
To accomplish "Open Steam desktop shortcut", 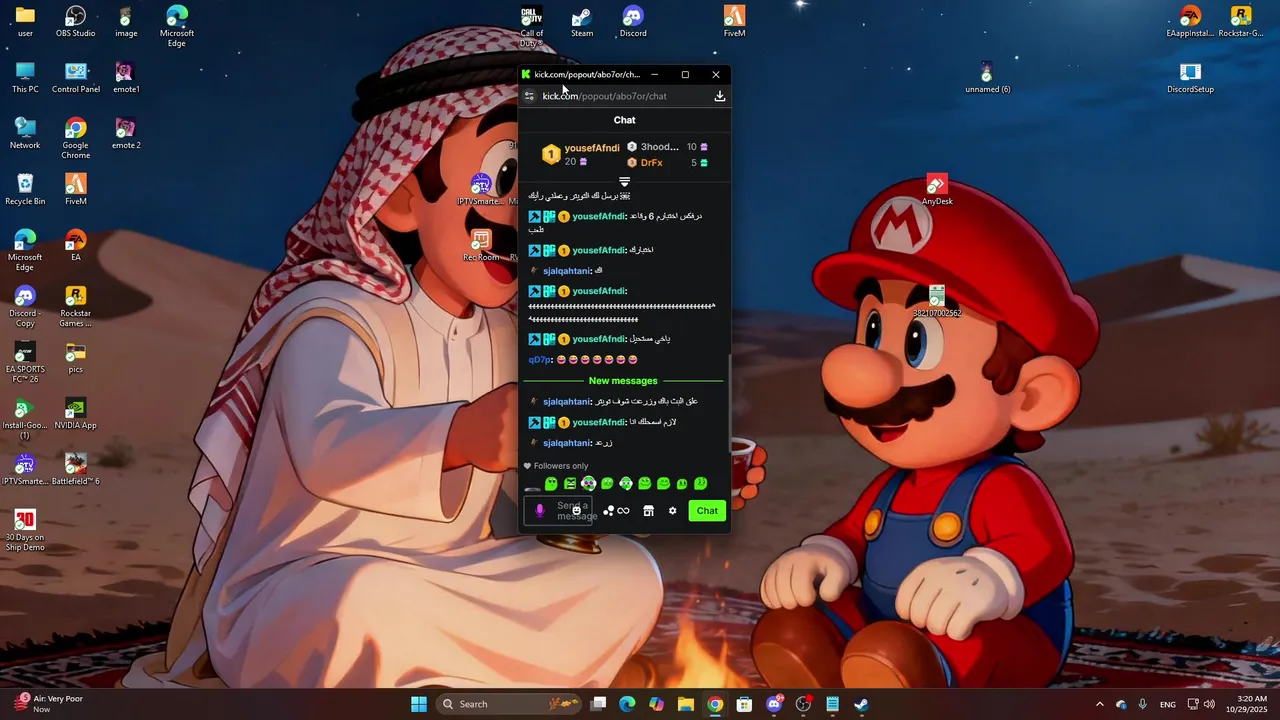I will [582, 22].
